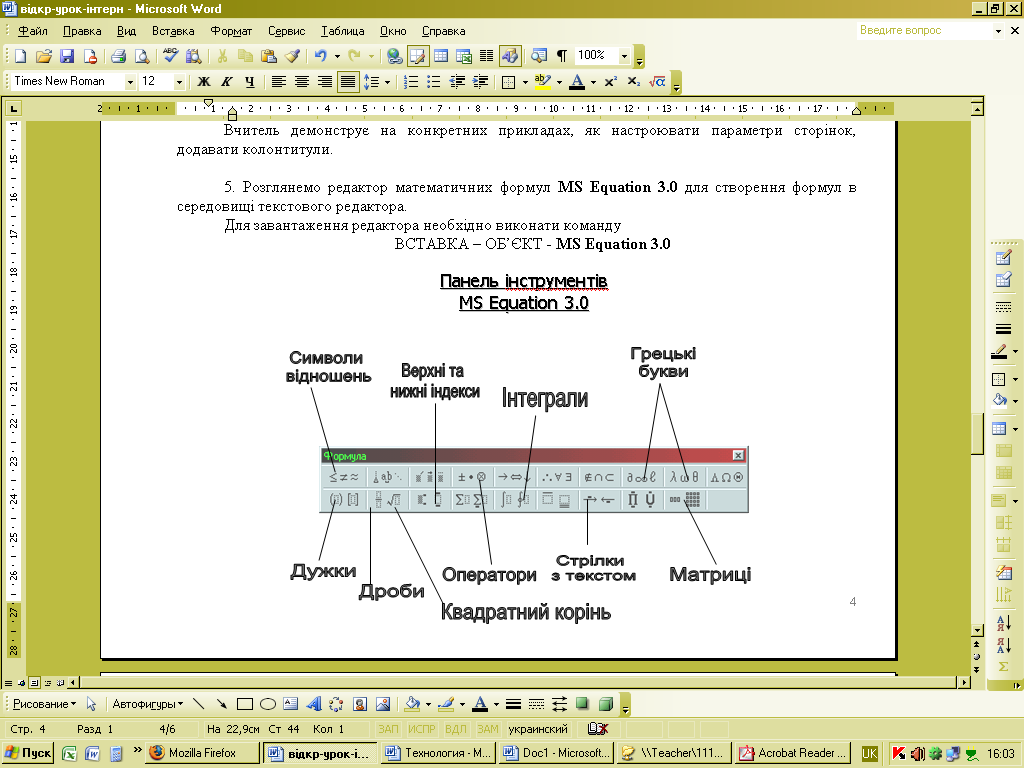Save the document with the floppy disk icon
This screenshot has height=768, width=1024.
pos(67,56)
